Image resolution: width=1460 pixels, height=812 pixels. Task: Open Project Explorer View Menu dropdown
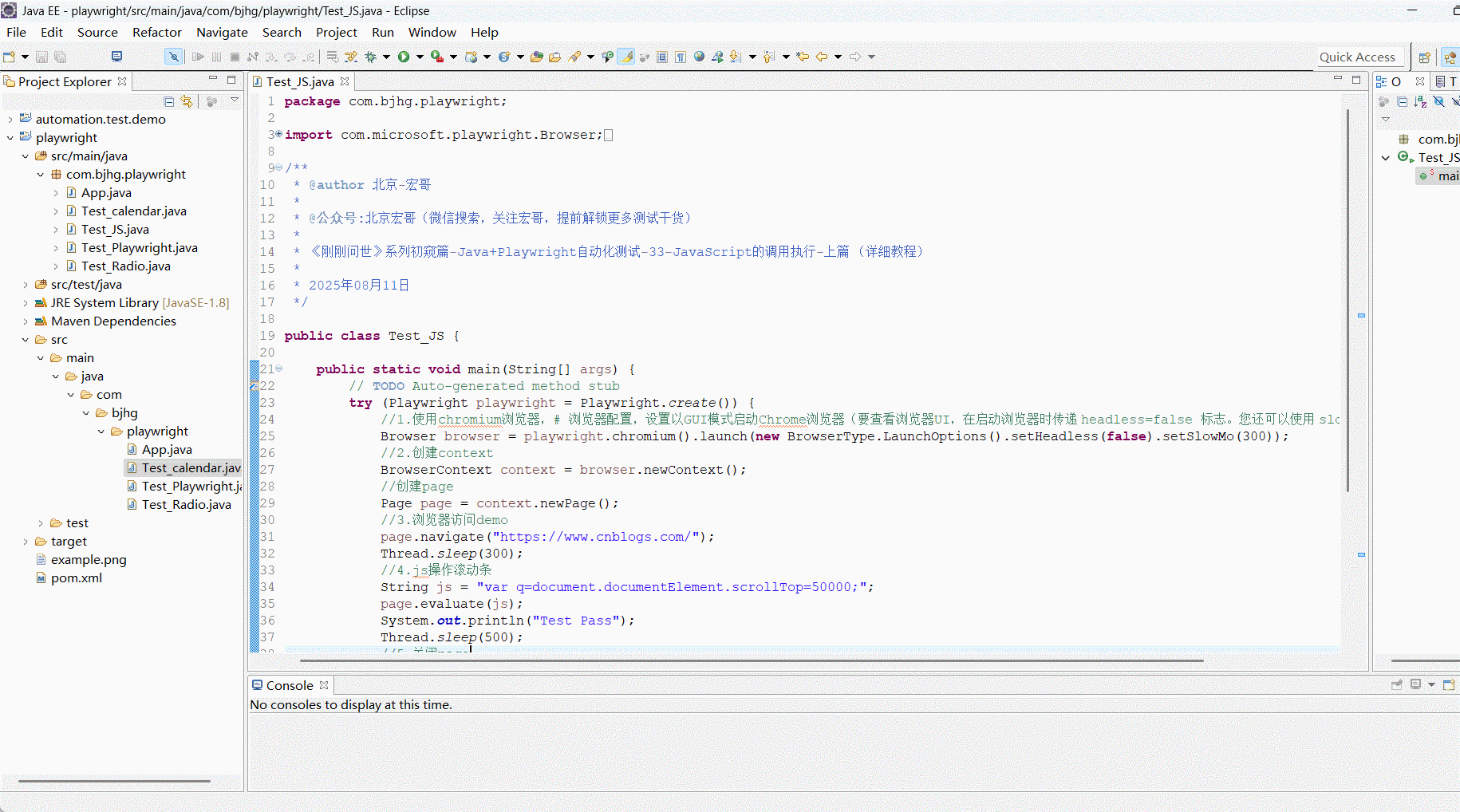(x=235, y=101)
